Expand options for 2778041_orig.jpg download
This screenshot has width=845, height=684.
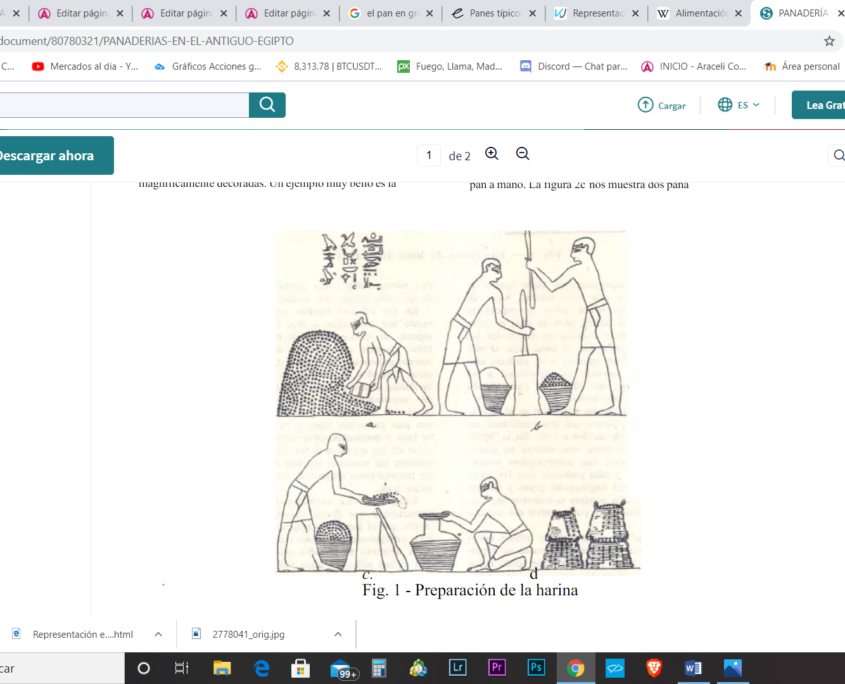(338, 634)
